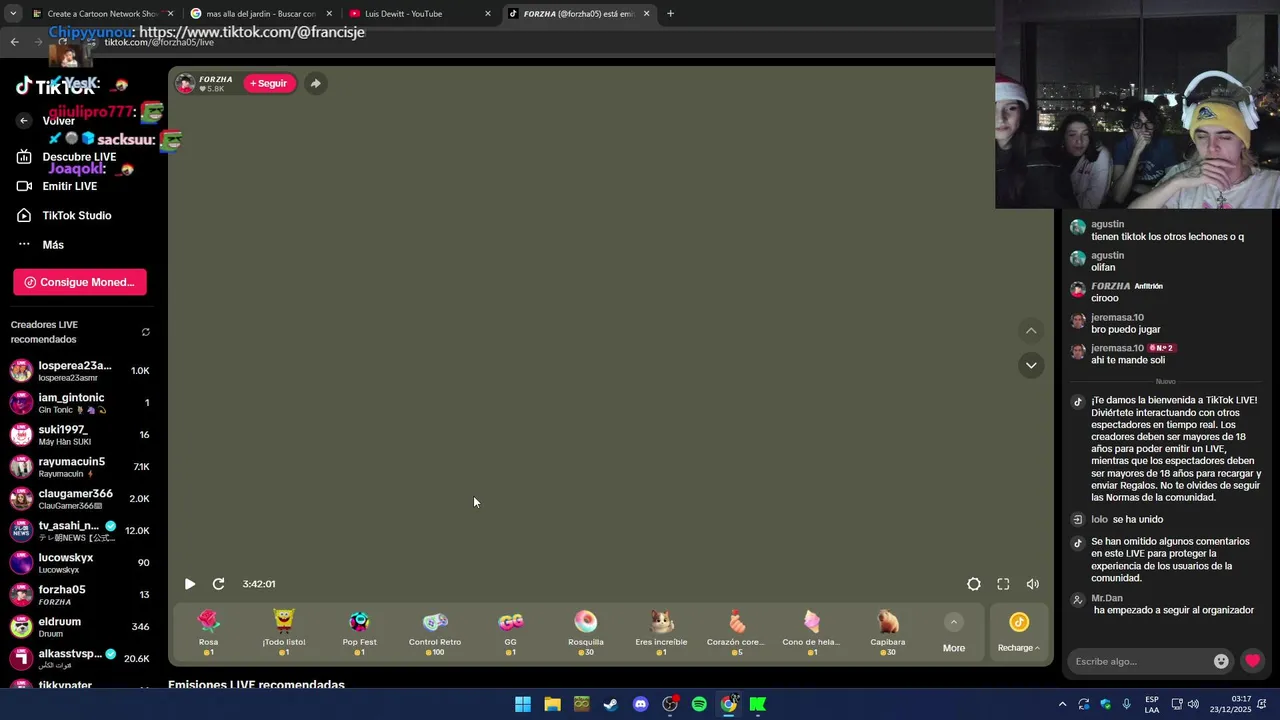The width and height of the screenshot is (1280, 720).
Task: Share the FORZHA live with arrow icon
Action: (315, 83)
